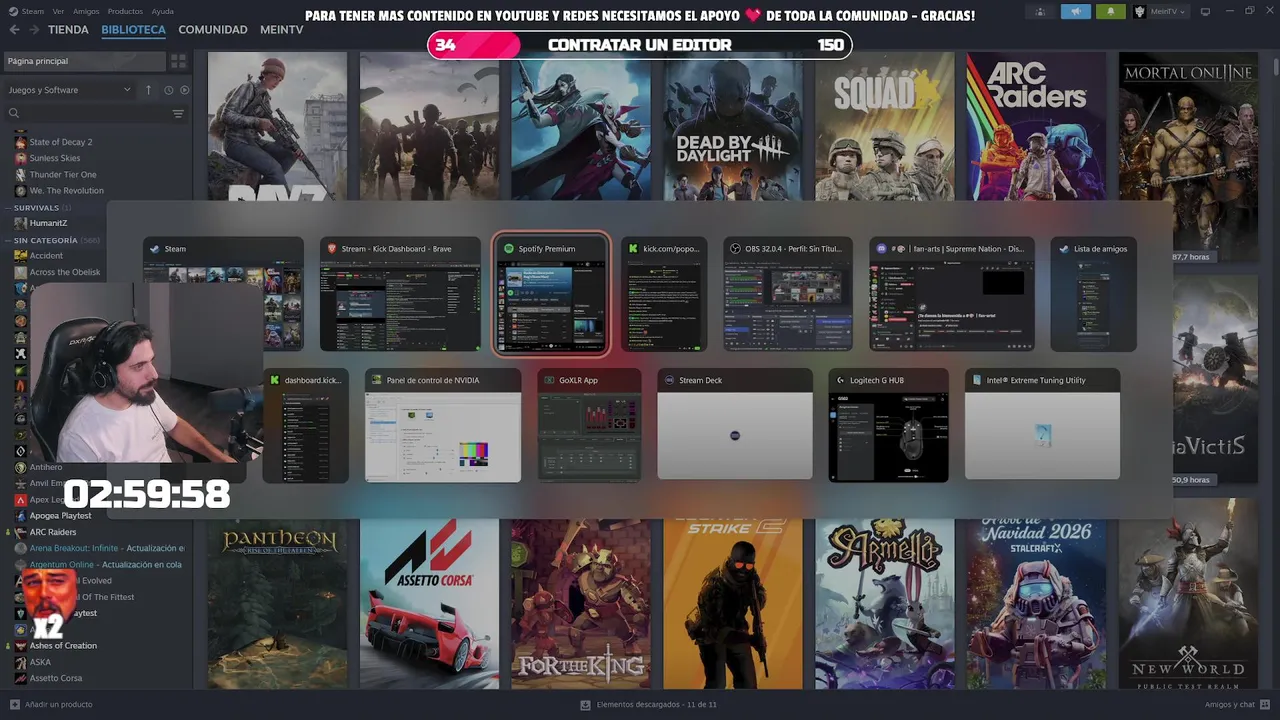Screen dimensions: 1280x720
Task: Open the Ayuda menu
Action: click(x=162, y=11)
